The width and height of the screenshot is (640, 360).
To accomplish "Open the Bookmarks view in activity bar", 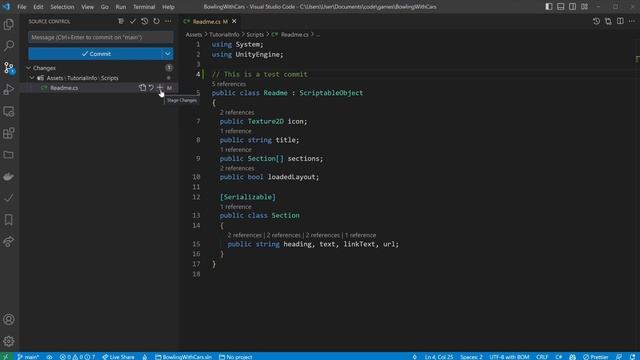I will click(x=9, y=220).
